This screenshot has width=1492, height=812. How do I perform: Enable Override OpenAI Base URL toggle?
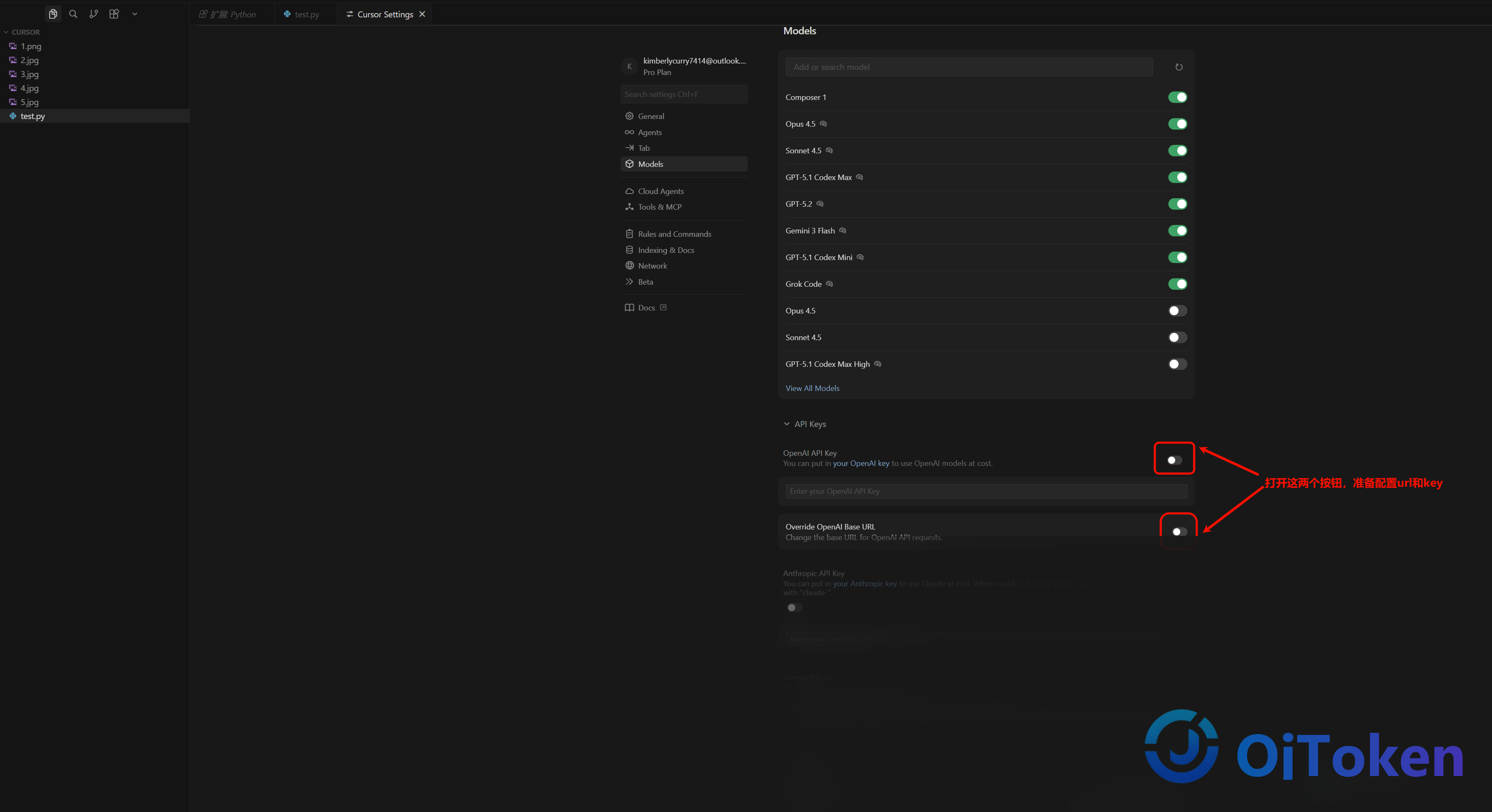(1179, 532)
